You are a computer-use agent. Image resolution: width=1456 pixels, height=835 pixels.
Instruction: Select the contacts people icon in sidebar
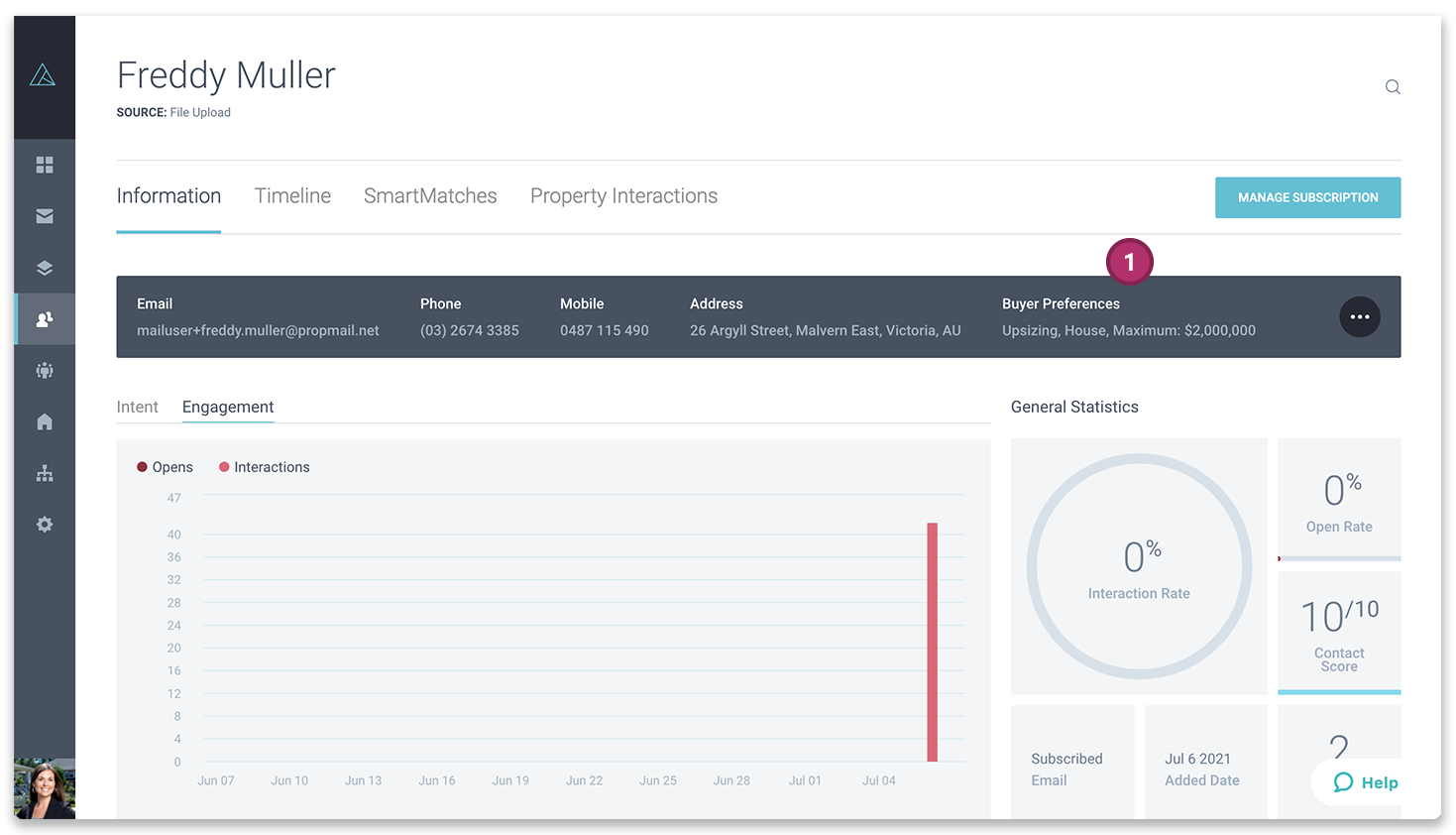pos(45,319)
